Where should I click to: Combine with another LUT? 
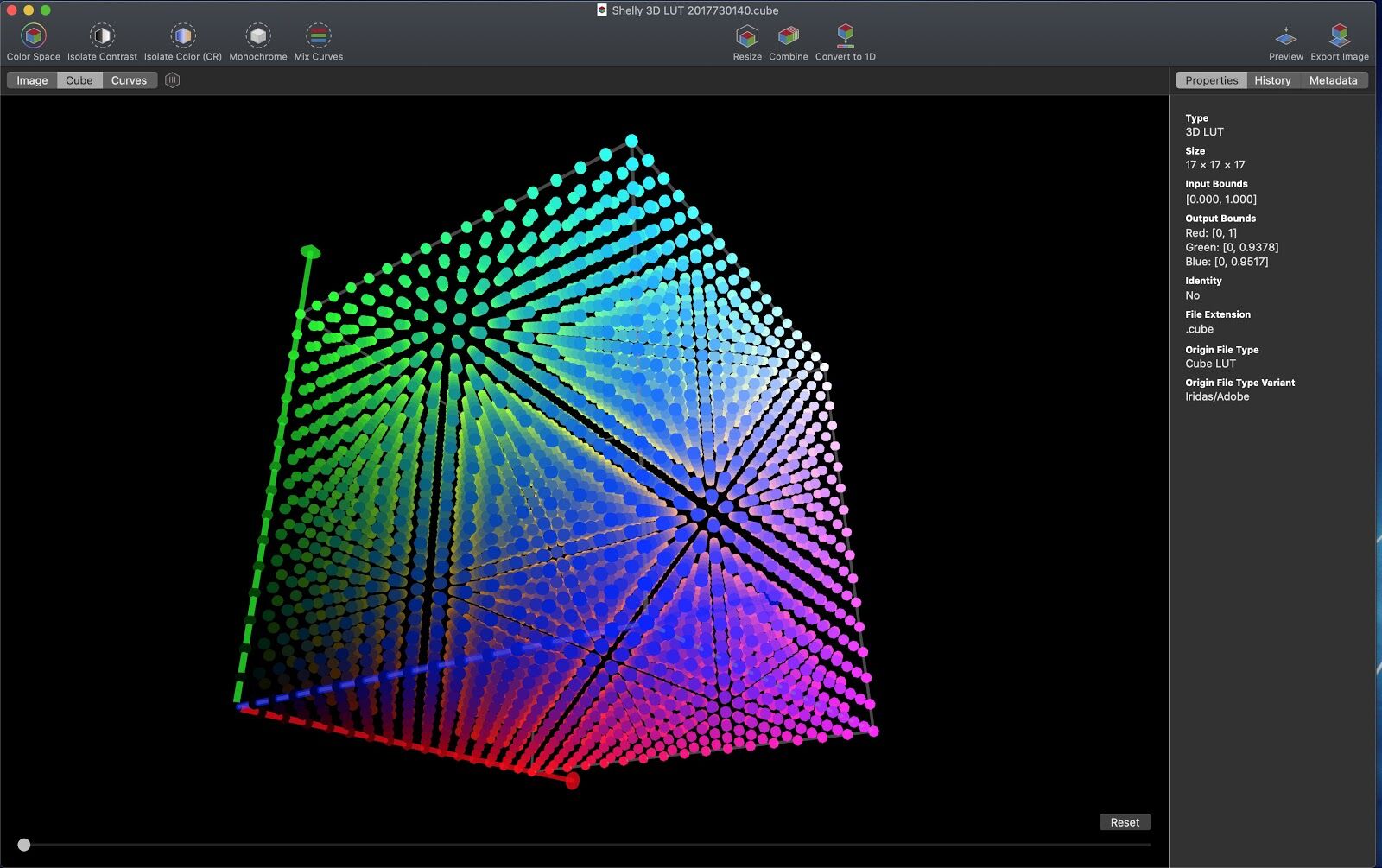(788, 39)
